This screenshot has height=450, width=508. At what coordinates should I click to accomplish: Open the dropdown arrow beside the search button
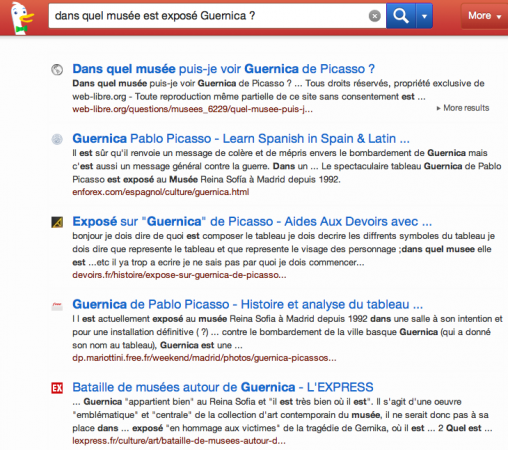[424, 16]
